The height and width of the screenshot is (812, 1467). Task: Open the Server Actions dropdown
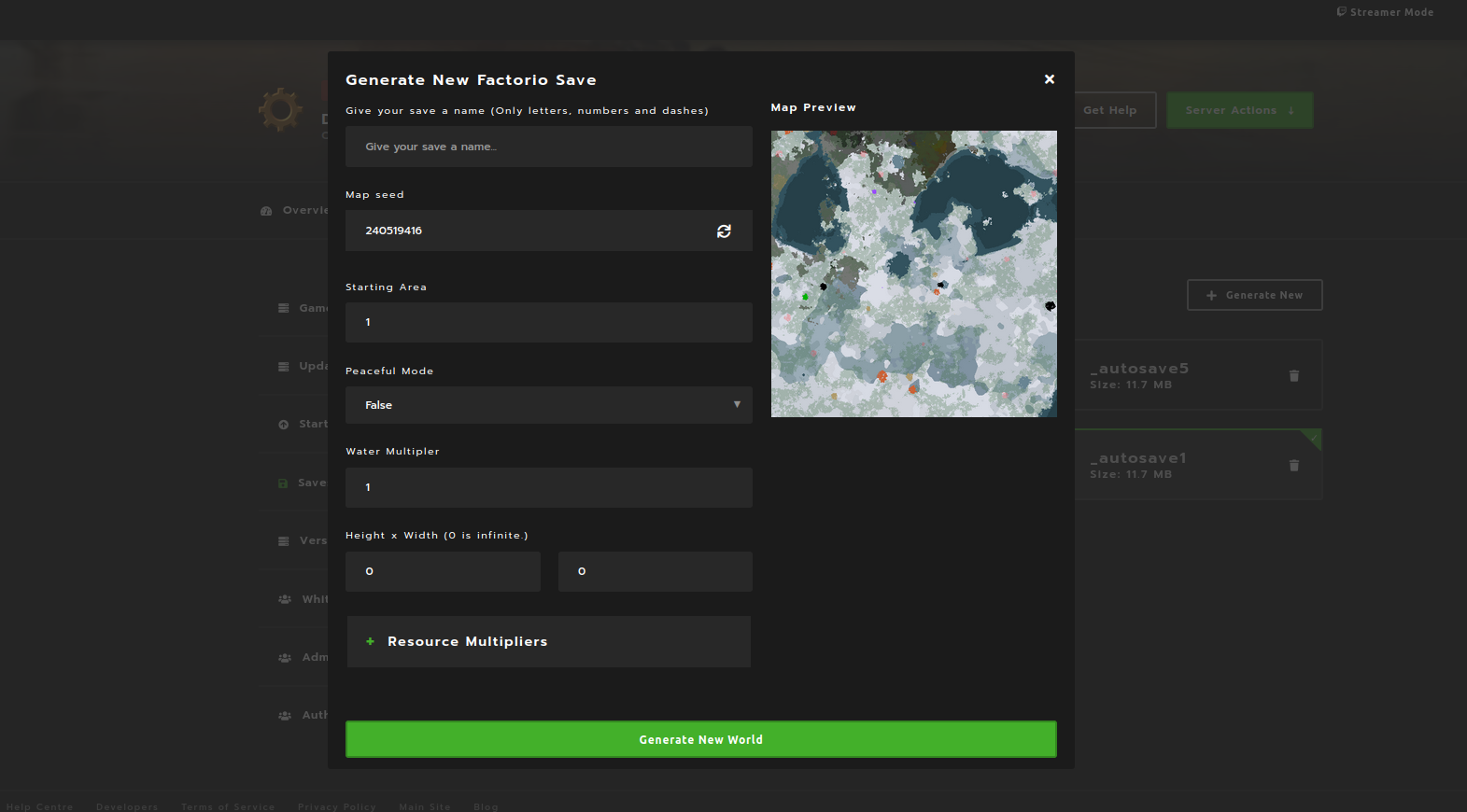(1240, 110)
